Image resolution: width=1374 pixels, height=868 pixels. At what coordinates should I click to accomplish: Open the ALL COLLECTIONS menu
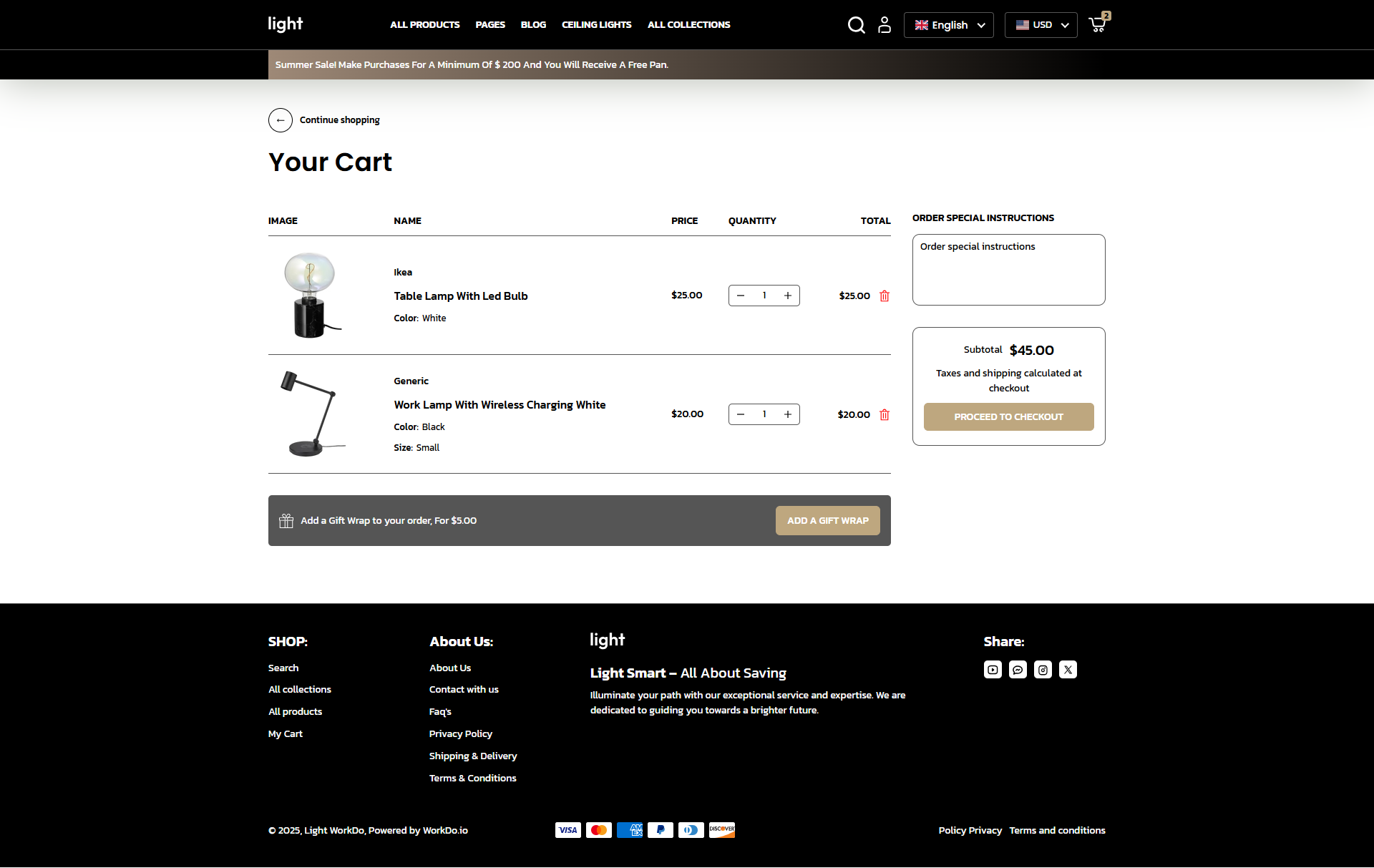688,24
